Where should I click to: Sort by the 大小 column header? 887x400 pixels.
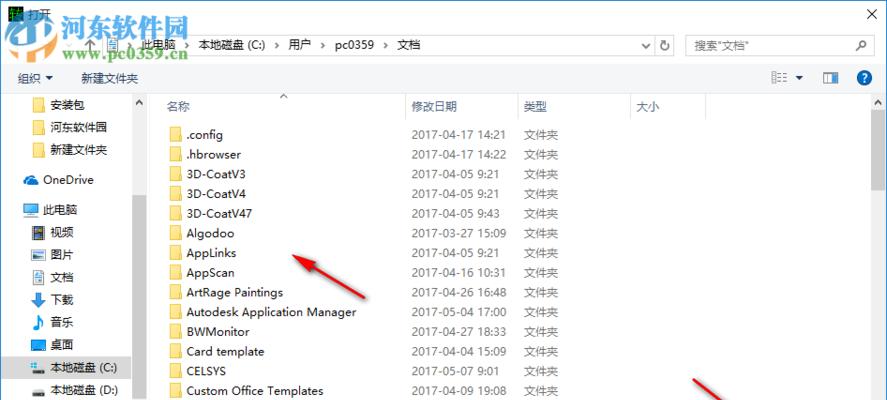coord(648,106)
